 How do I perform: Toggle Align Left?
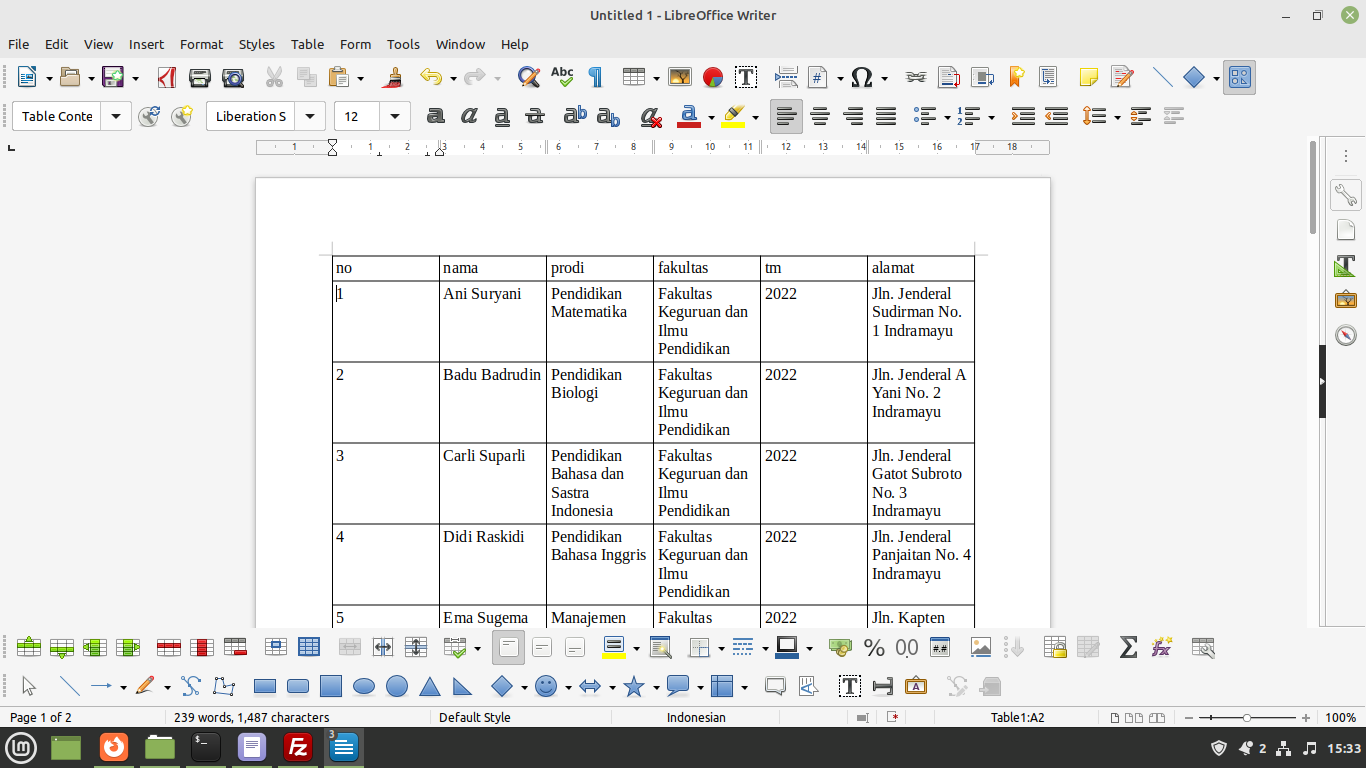(x=787, y=116)
